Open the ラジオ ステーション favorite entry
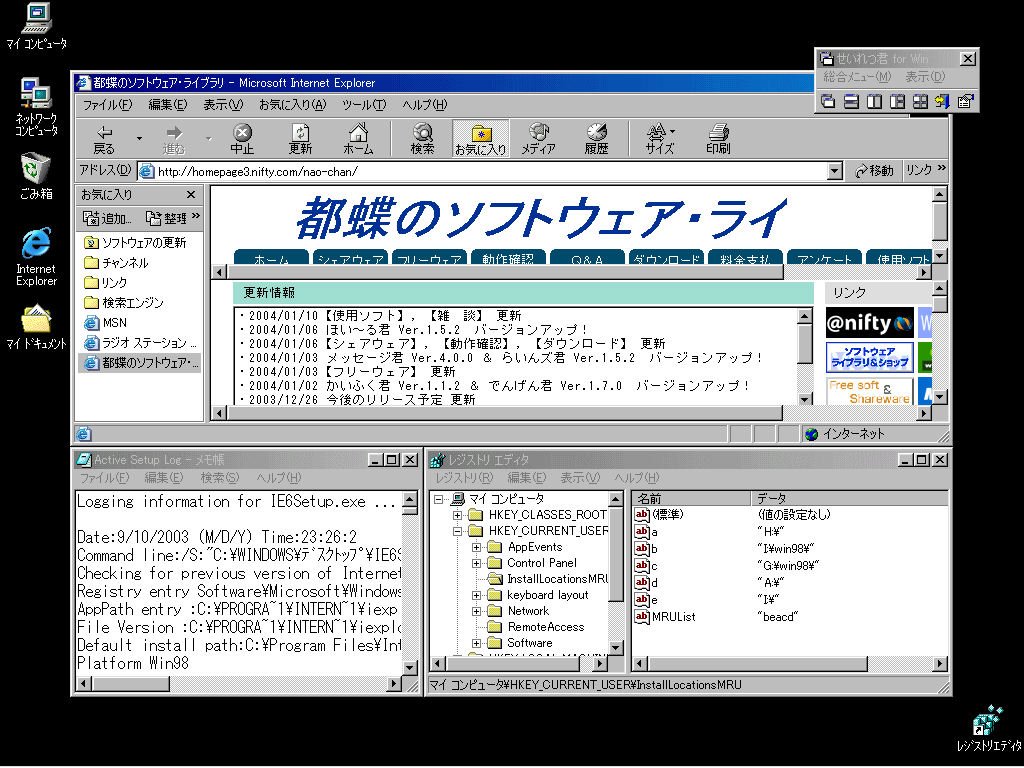 (x=140, y=343)
